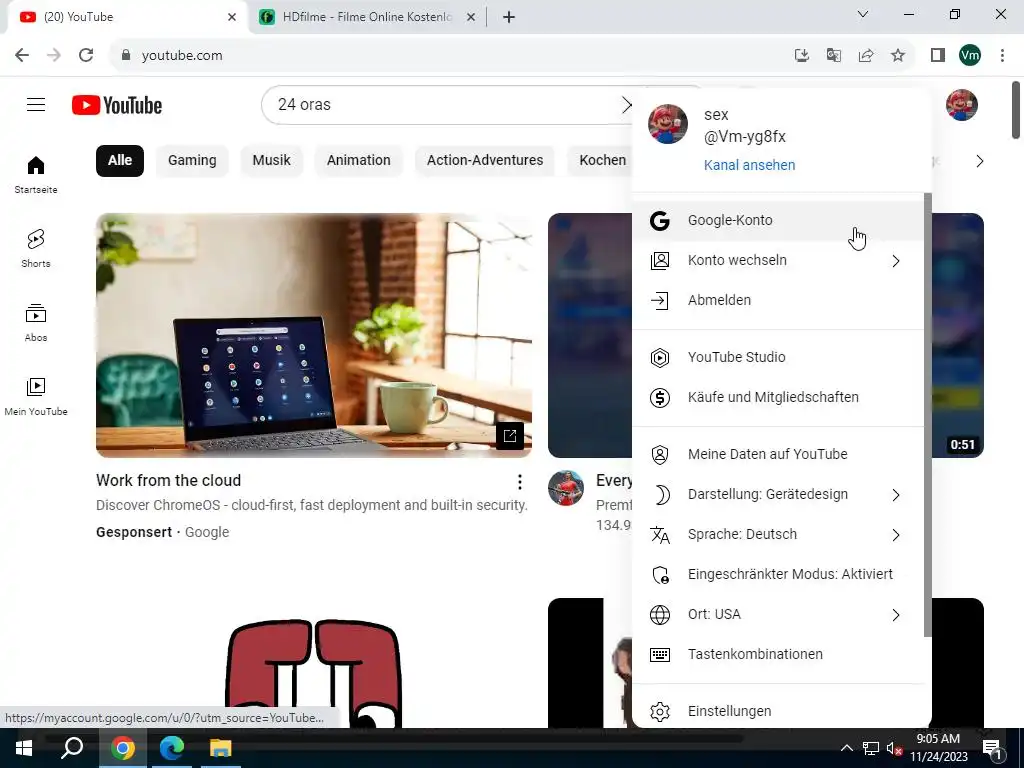Close the HDfilme tab
The height and width of the screenshot is (768, 1024).
pos(471,17)
